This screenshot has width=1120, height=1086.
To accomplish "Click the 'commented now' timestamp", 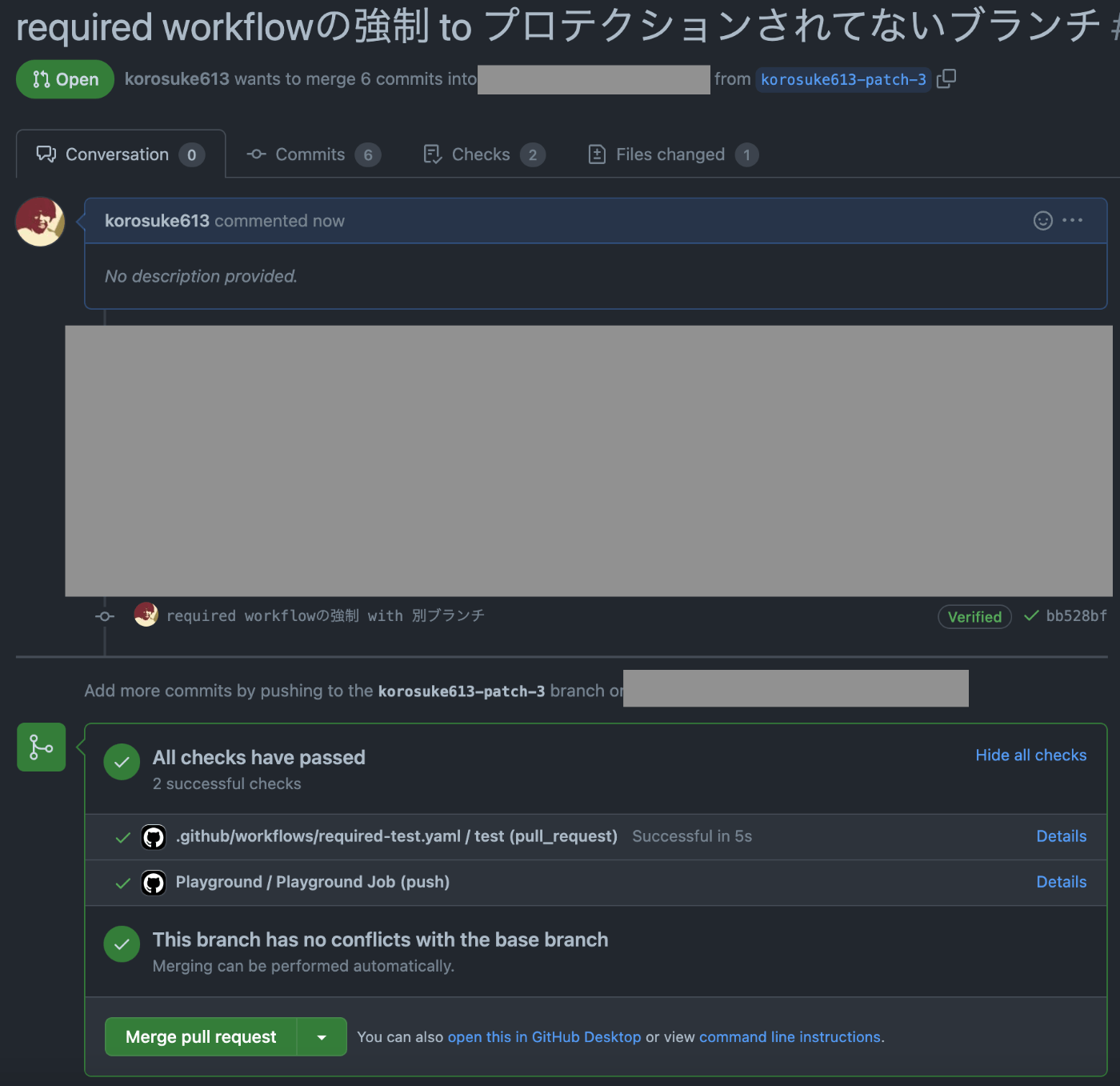I will tap(280, 221).
